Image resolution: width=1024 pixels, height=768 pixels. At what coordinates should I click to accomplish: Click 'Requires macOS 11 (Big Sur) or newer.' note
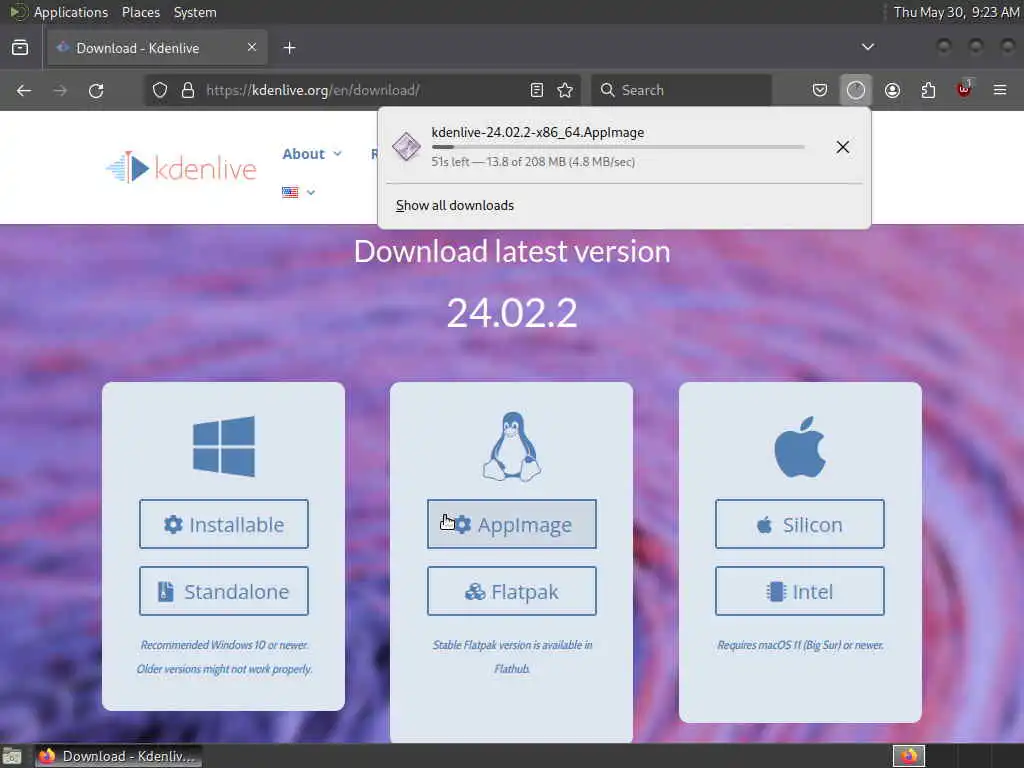tap(800, 645)
